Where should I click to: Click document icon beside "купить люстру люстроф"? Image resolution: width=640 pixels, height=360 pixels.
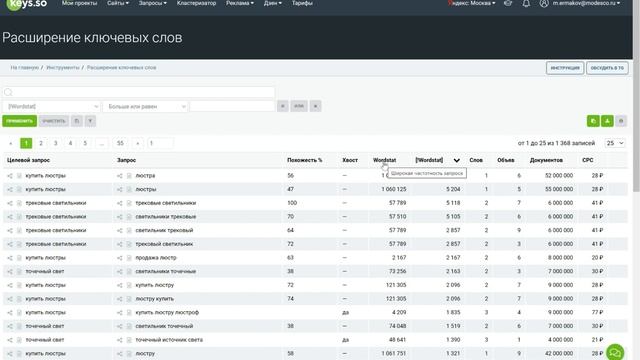coord(129,313)
